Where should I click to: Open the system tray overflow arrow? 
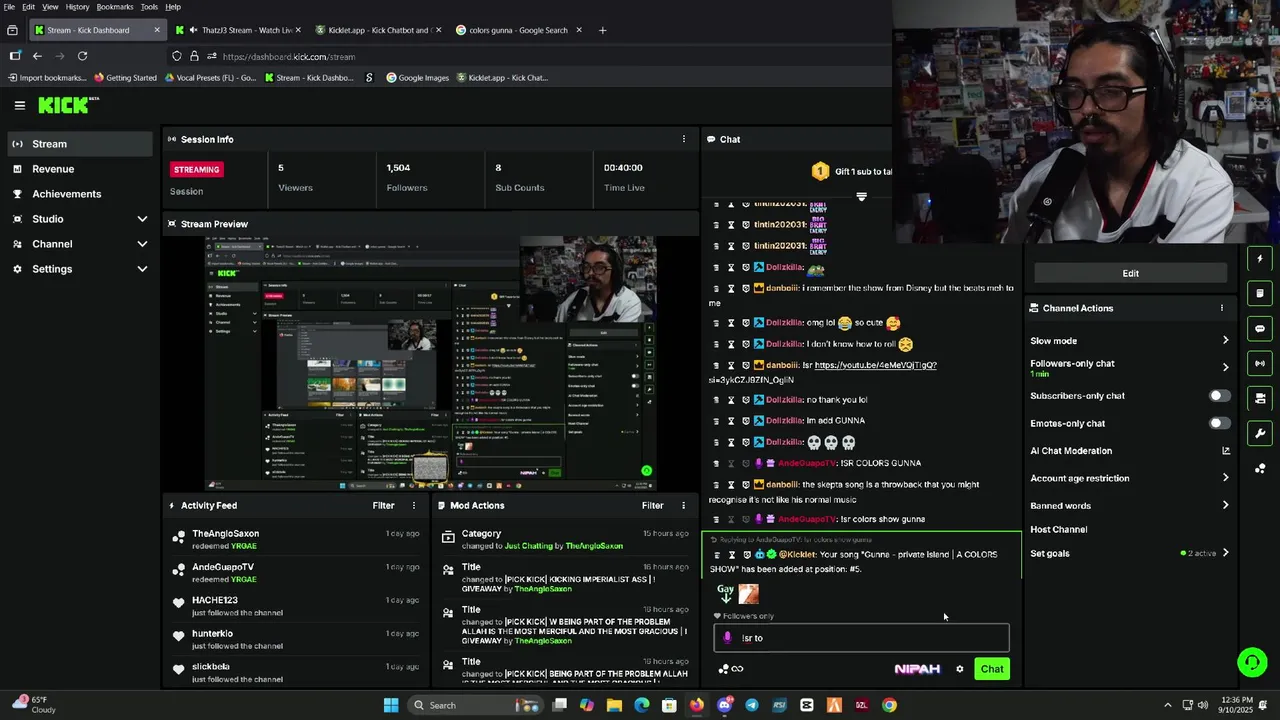[x=1168, y=705]
